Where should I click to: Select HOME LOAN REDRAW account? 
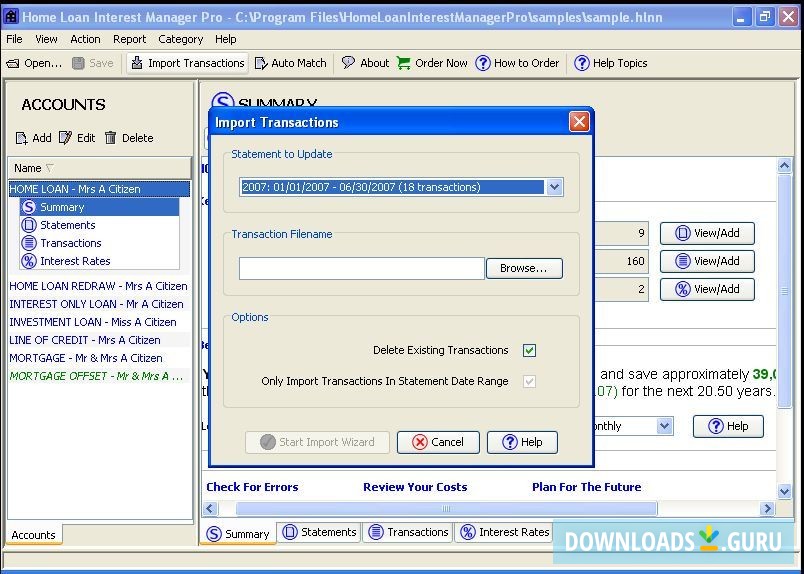(98, 286)
